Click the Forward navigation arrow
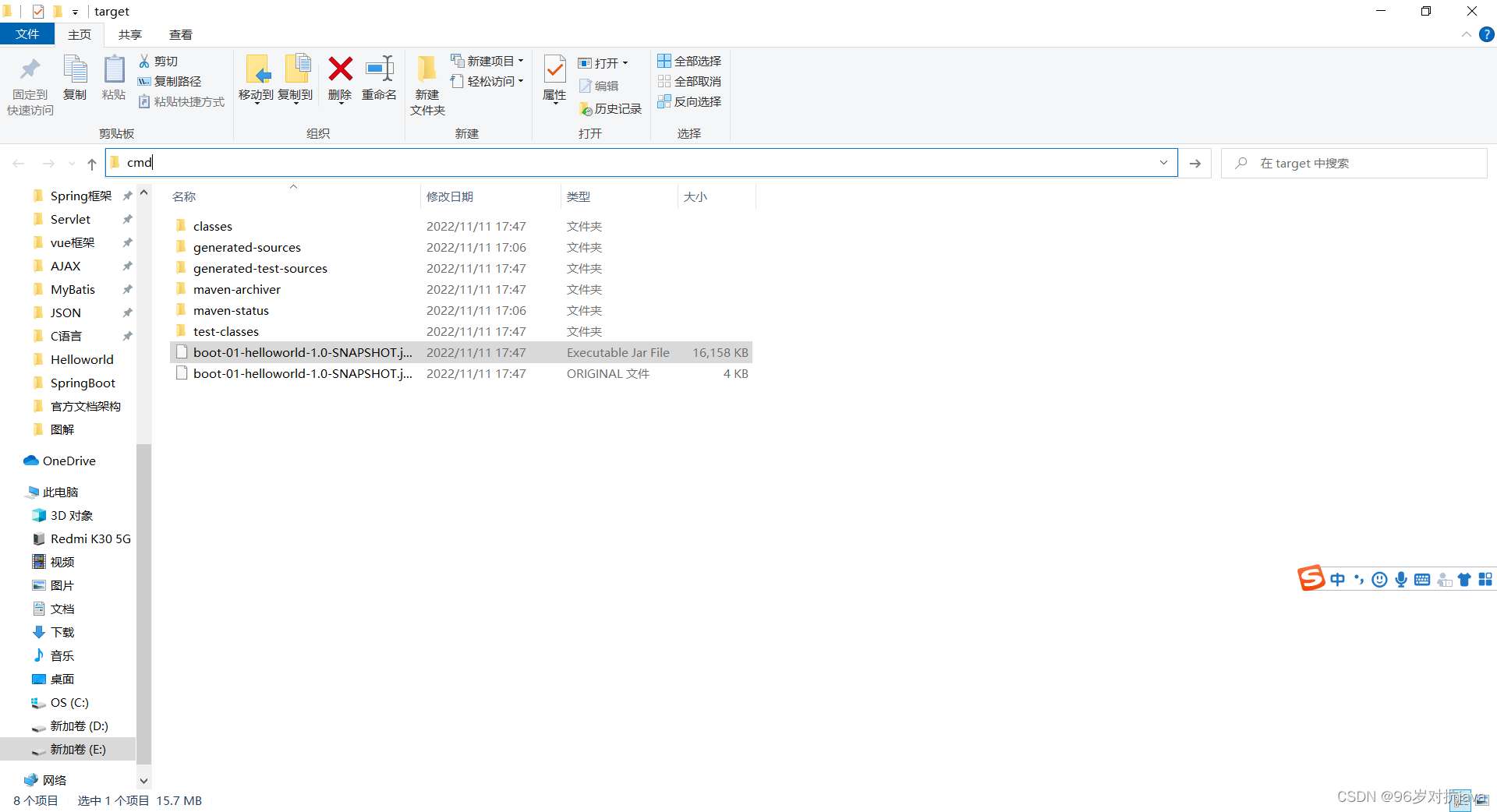 point(48,164)
